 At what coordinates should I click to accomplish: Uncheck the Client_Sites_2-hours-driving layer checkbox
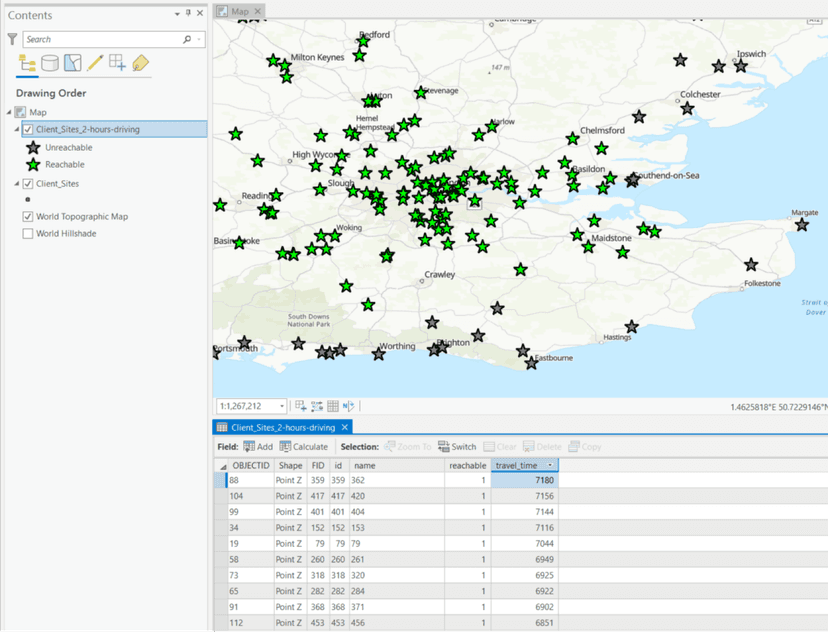coord(28,130)
